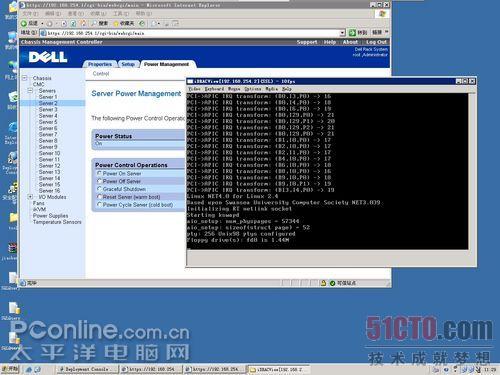Image resolution: width=500 pixels, height=375 pixels.
Task: Open Media menu in iDRACView window
Action: 272,89
